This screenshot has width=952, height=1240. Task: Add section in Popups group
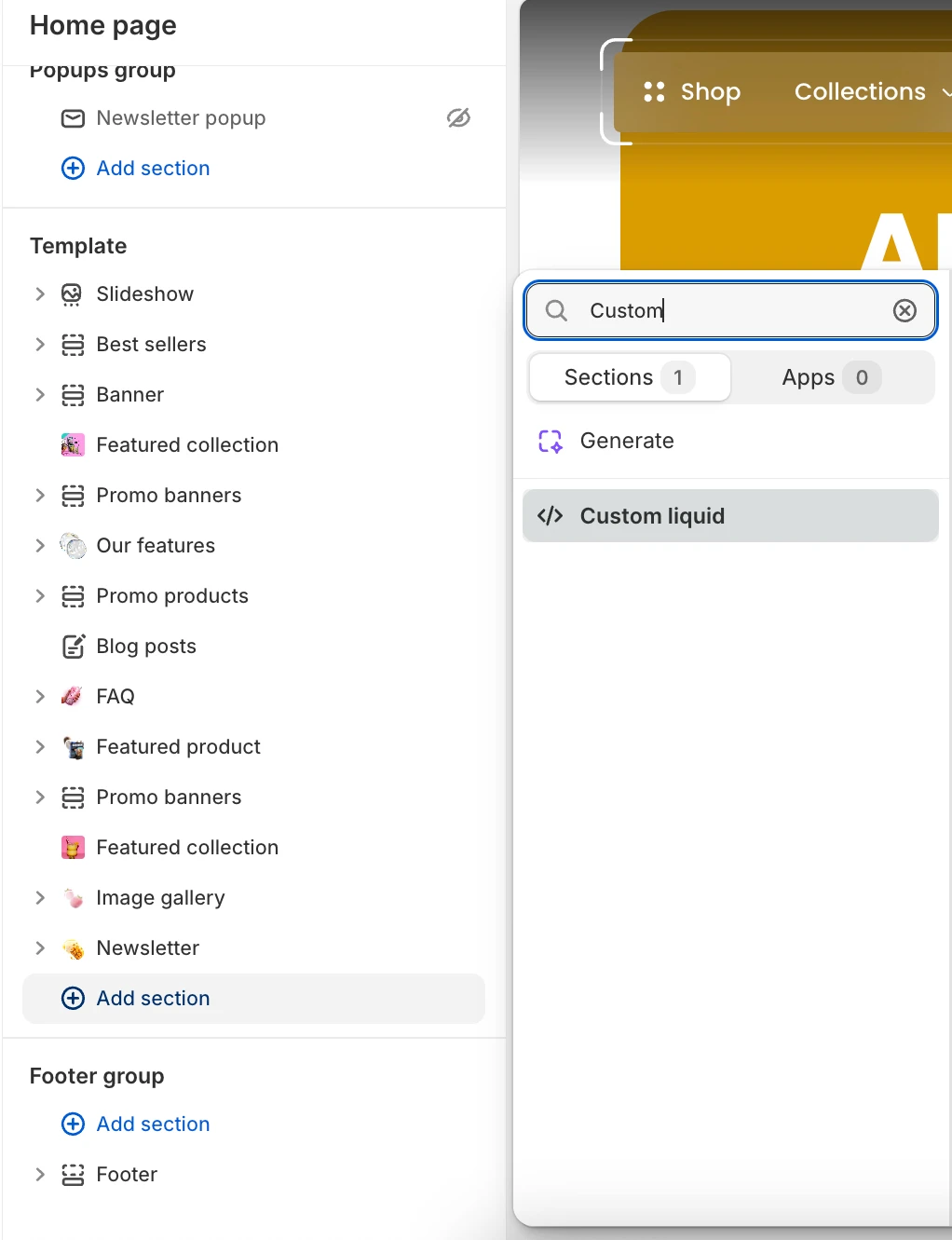136,169
